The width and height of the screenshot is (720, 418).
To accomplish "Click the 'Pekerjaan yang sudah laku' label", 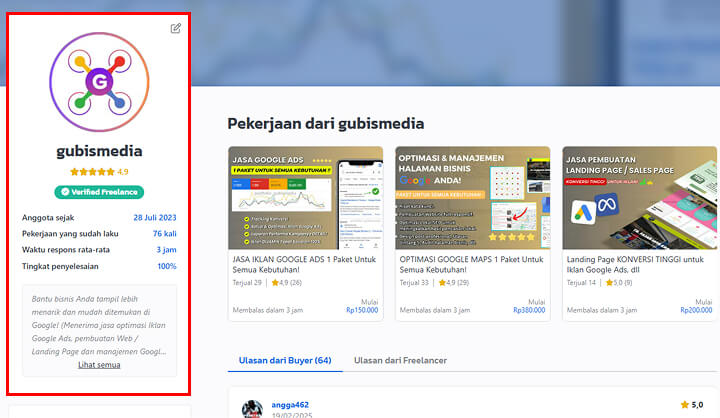I will pyautogui.click(x=70, y=234).
